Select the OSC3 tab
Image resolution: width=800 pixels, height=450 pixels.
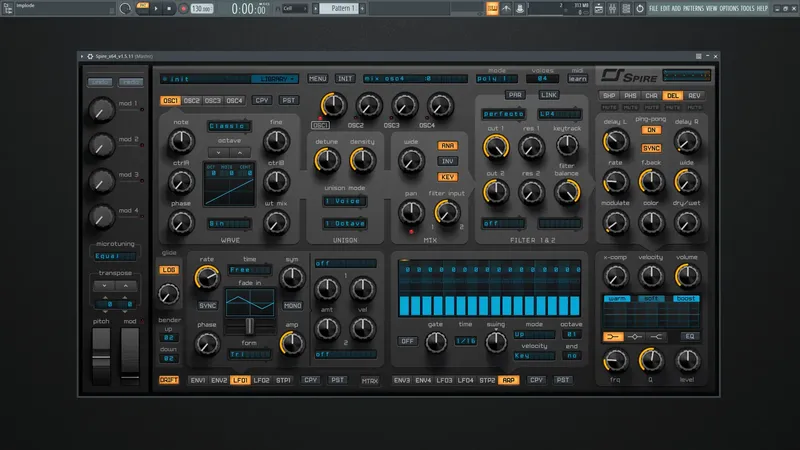213,101
